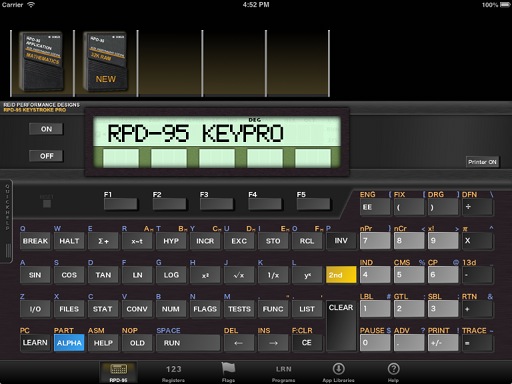Open the Programs LRN tab

point(283,373)
